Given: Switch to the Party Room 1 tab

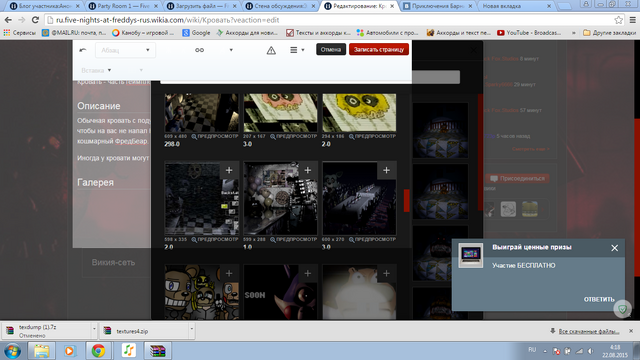Looking at the screenshot, I should [123, 6].
